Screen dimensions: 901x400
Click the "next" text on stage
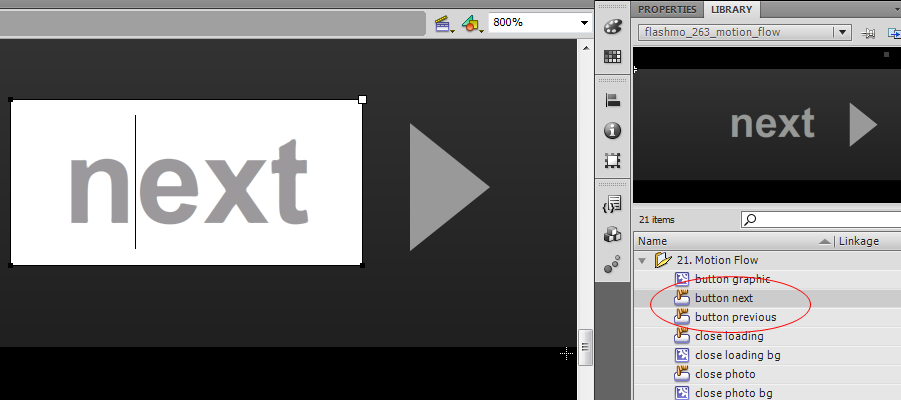(x=189, y=182)
